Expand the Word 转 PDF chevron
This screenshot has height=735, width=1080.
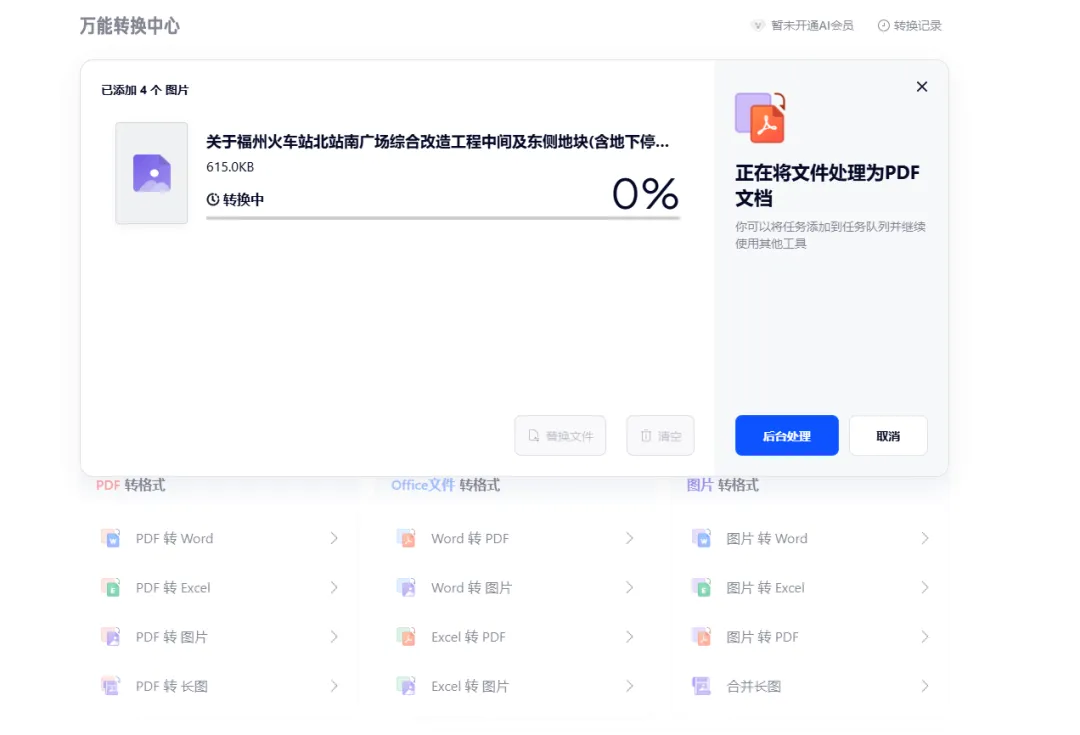(x=630, y=538)
